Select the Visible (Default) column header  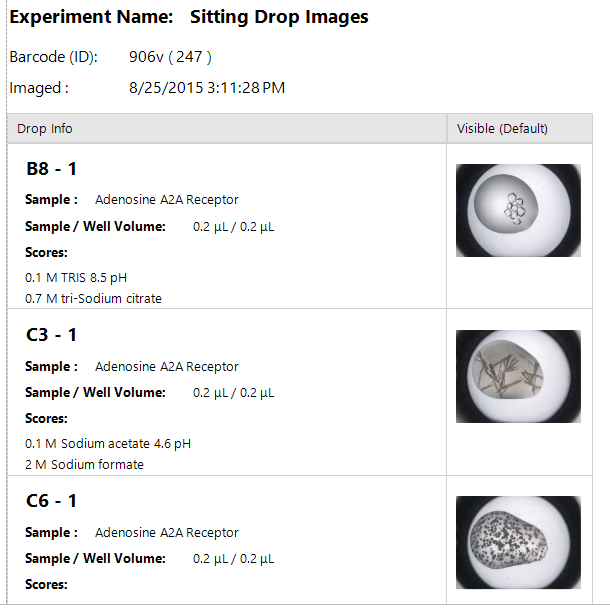(502, 128)
